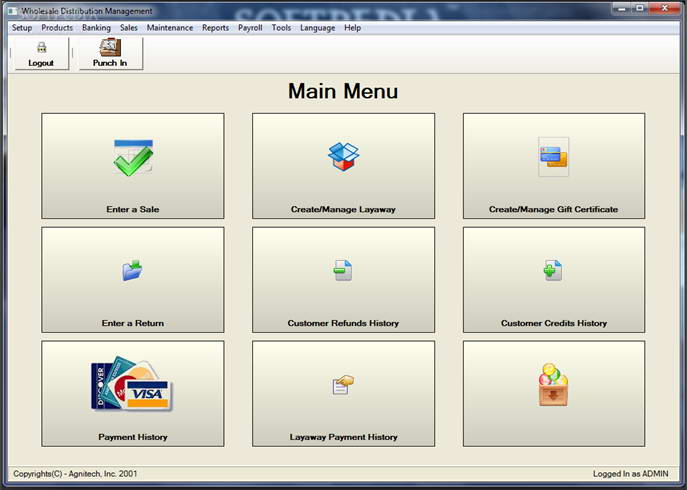
Task: Click the gift certificate cards icon
Action: [553, 157]
